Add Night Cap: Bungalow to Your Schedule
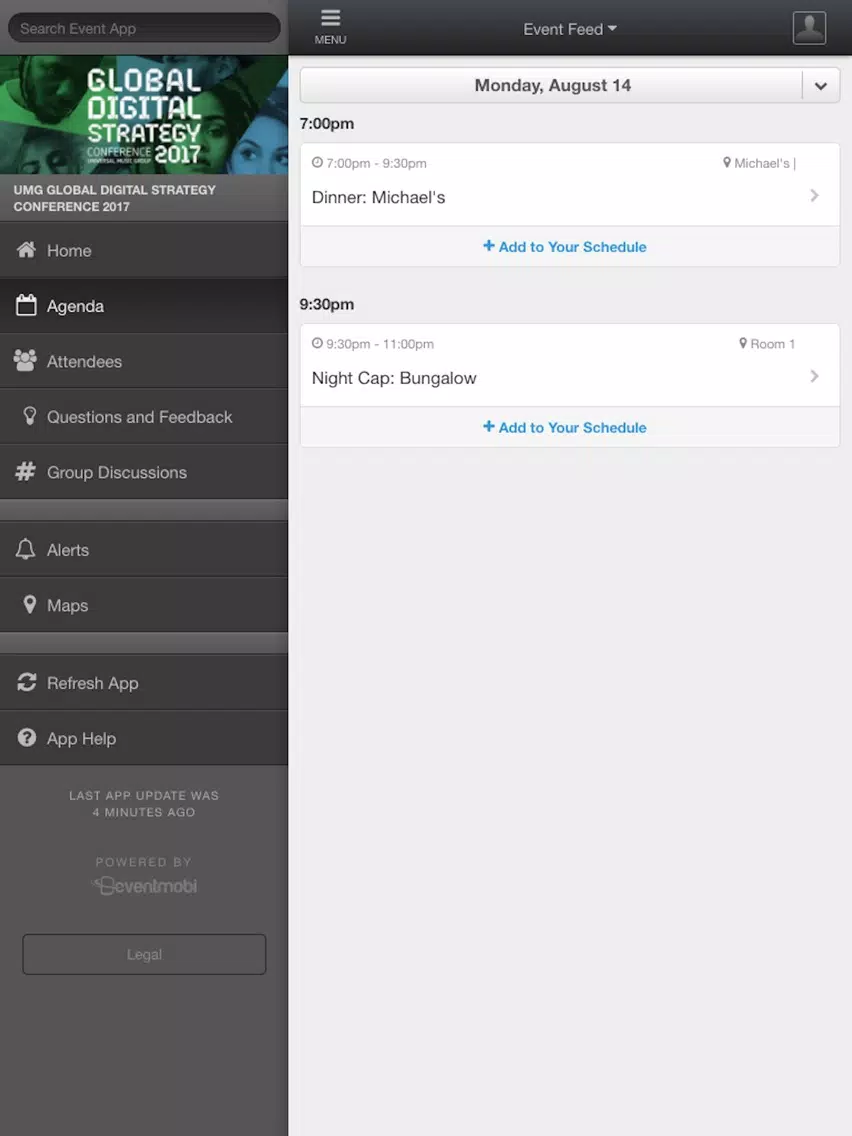 coord(570,427)
